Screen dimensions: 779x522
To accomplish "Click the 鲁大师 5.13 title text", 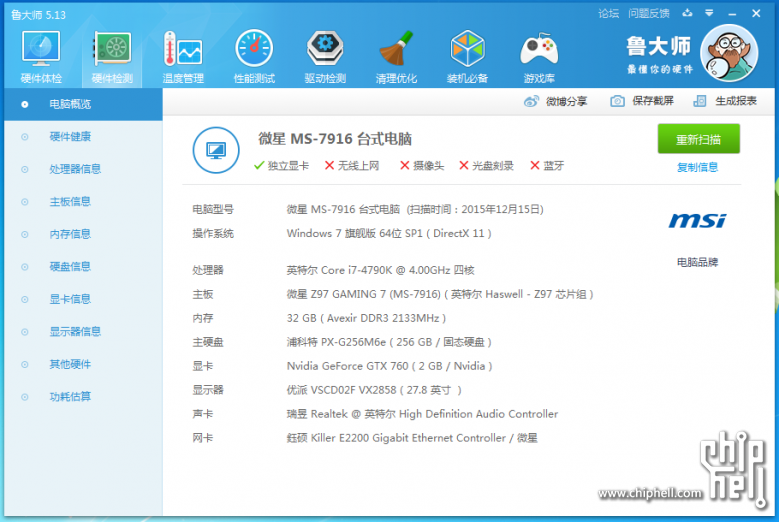I will coord(38,15).
